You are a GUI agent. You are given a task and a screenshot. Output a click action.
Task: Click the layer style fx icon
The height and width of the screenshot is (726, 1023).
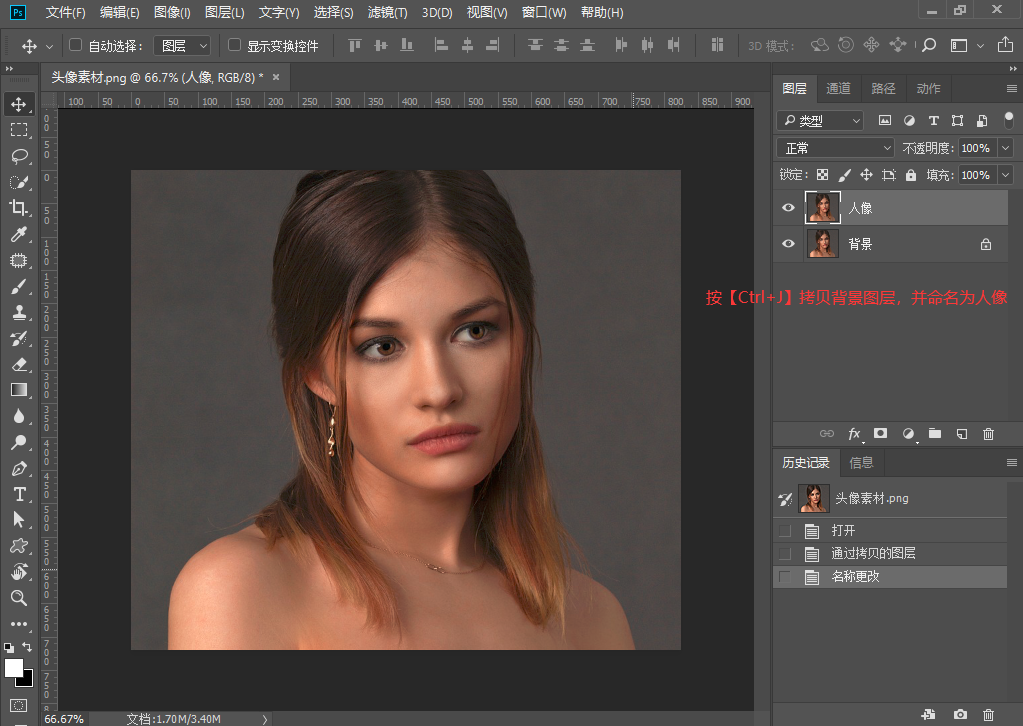coord(854,434)
